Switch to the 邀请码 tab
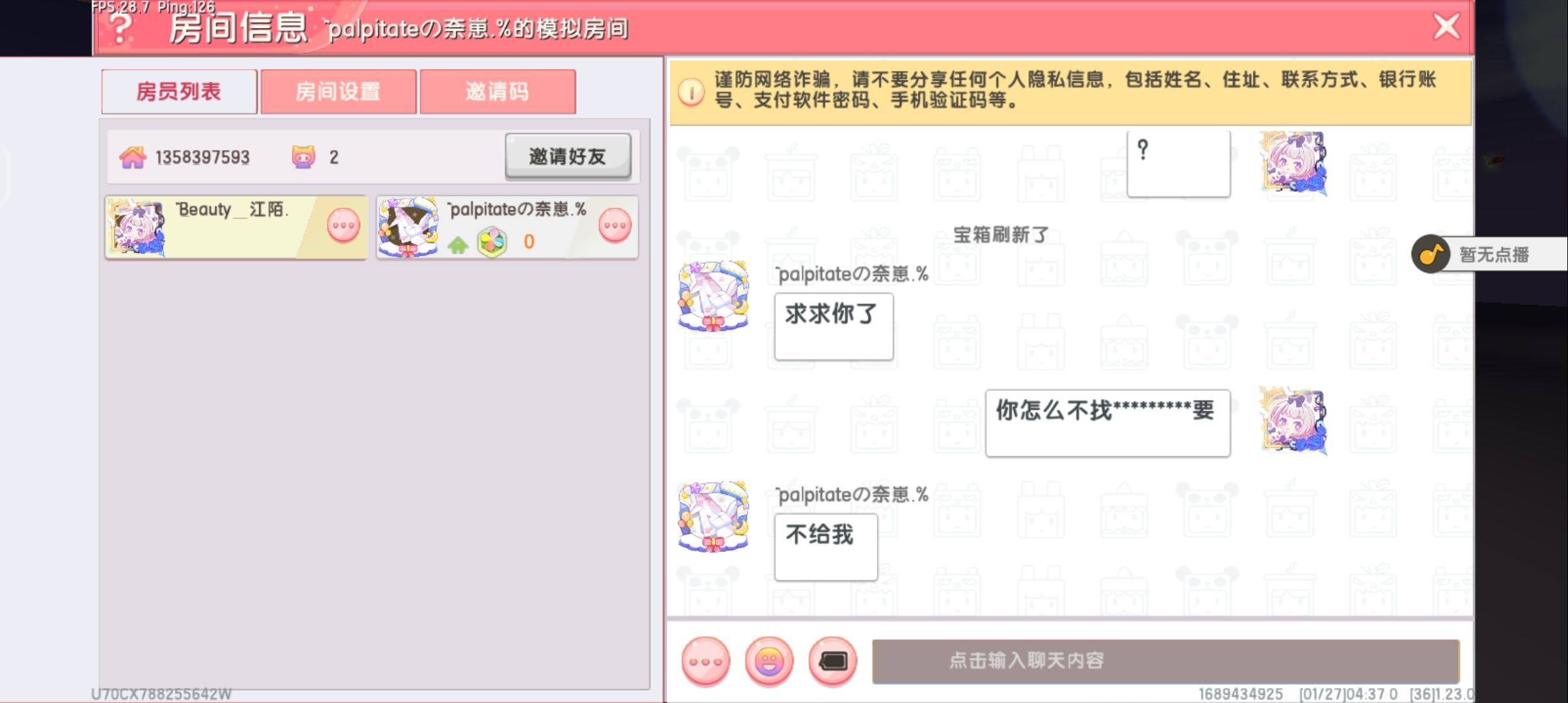This screenshot has width=1568, height=703. click(x=497, y=91)
